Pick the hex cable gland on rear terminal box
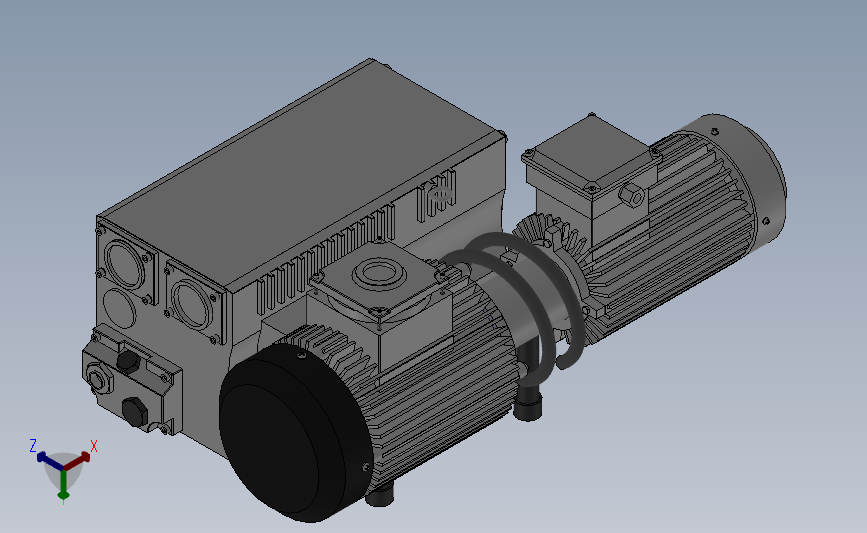This screenshot has height=533, width=867. (x=631, y=195)
